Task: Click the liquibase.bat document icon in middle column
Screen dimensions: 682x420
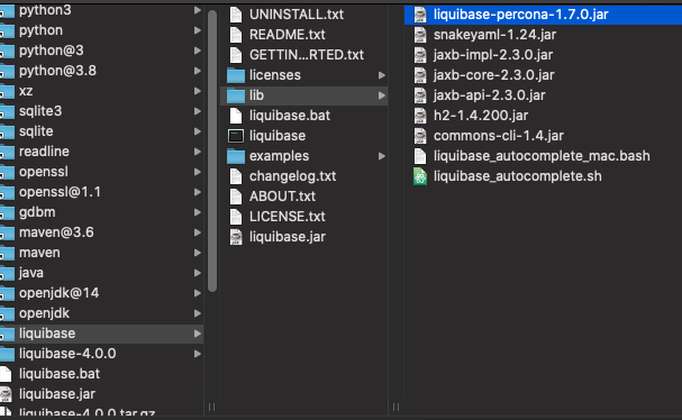Action: 236,115
